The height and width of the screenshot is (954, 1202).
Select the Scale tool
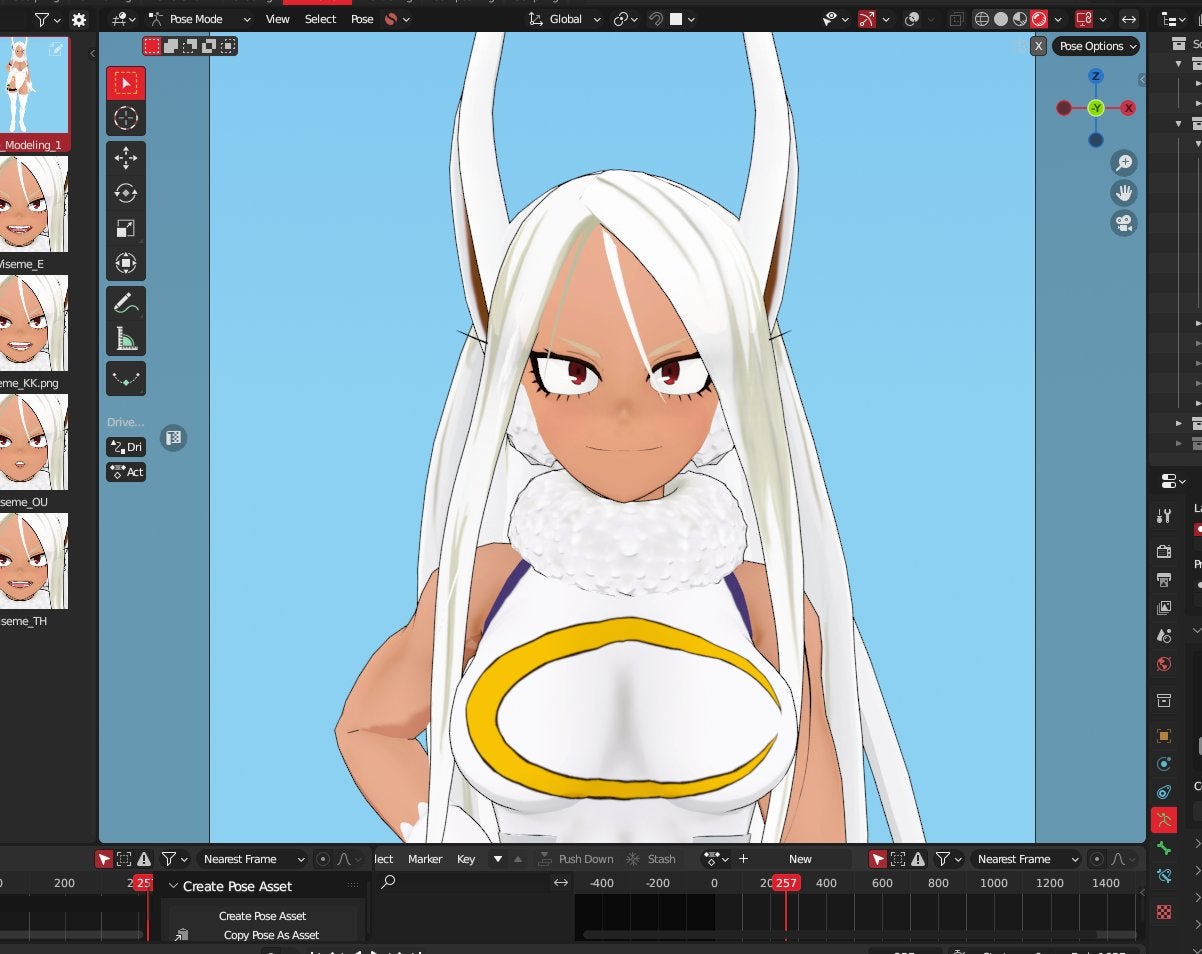125,228
